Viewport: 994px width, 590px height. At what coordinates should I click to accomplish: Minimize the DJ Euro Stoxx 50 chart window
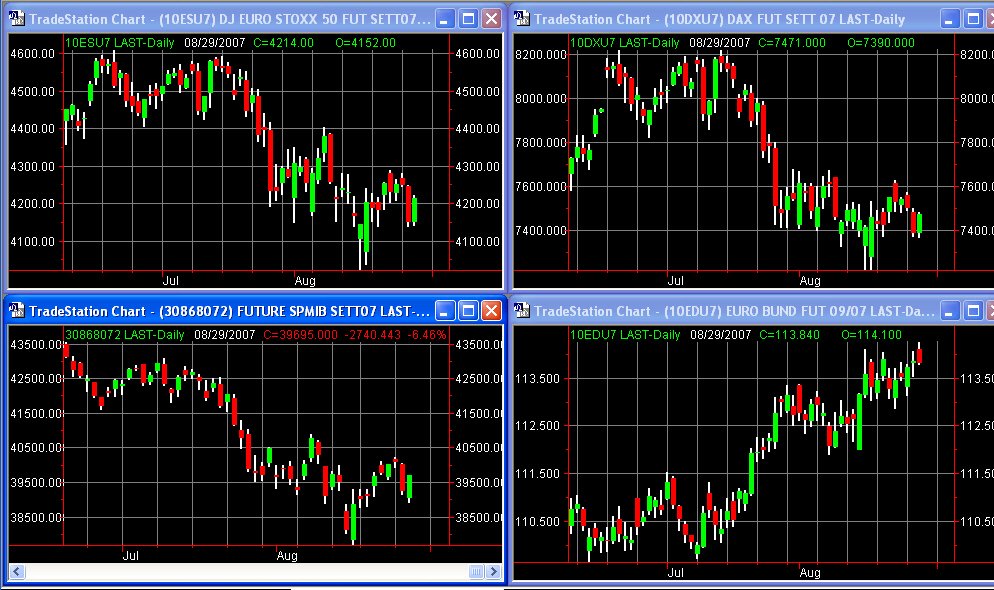click(445, 18)
